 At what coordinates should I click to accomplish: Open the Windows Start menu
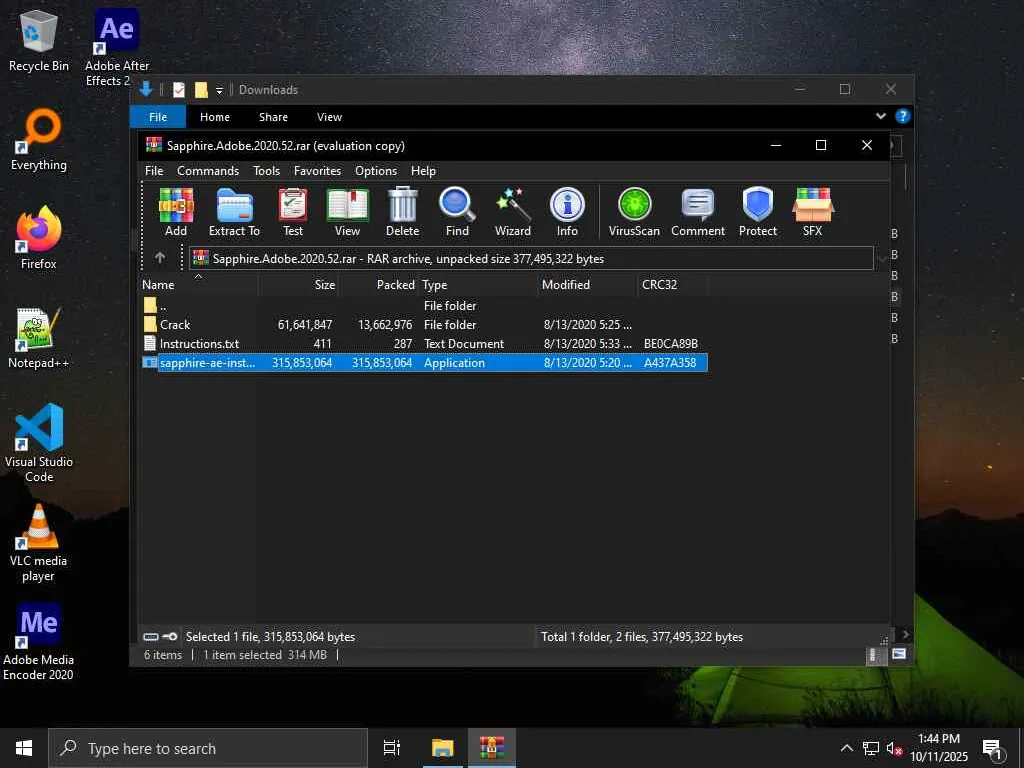click(24, 748)
